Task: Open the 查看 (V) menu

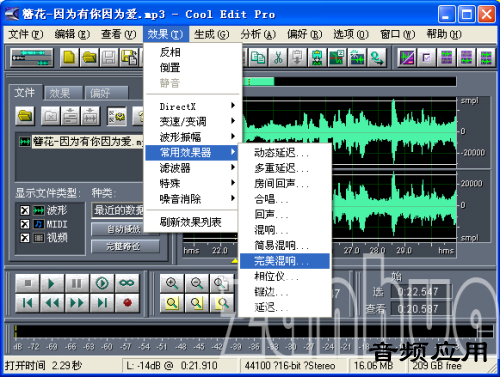Action: pyautogui.click(x=119, y=34)
